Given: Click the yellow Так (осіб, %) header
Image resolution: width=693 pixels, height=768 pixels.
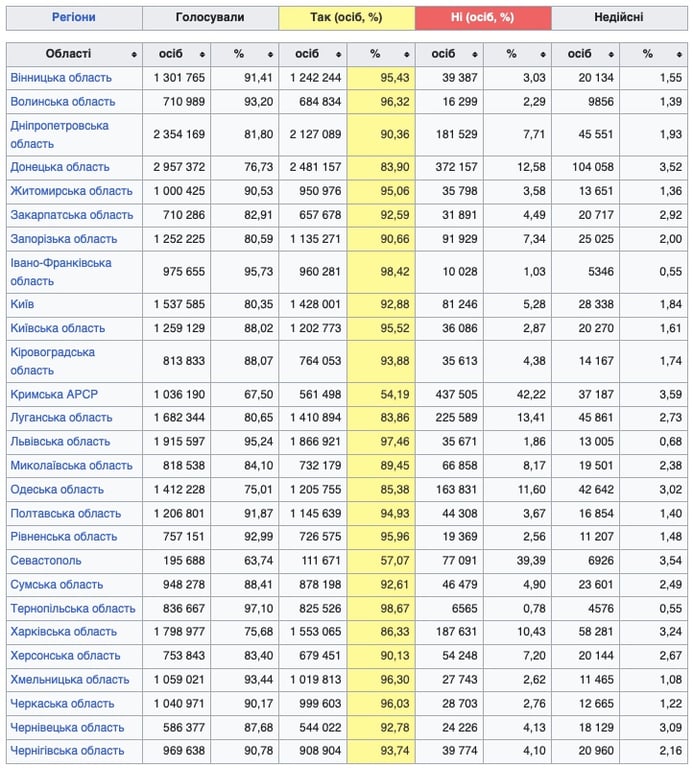Looking at the screenshot, I should 346,18.
